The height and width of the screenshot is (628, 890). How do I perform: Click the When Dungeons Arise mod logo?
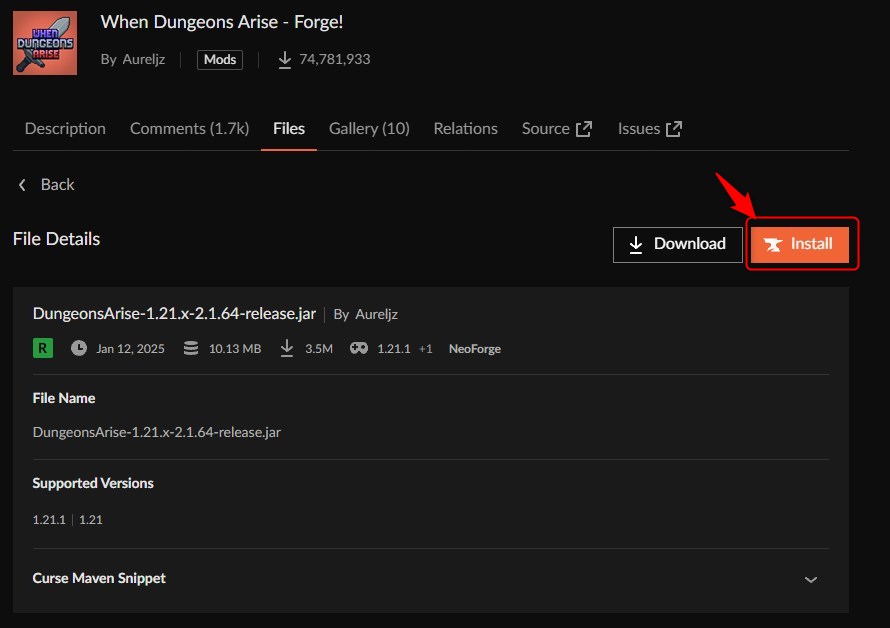[45, 43]
